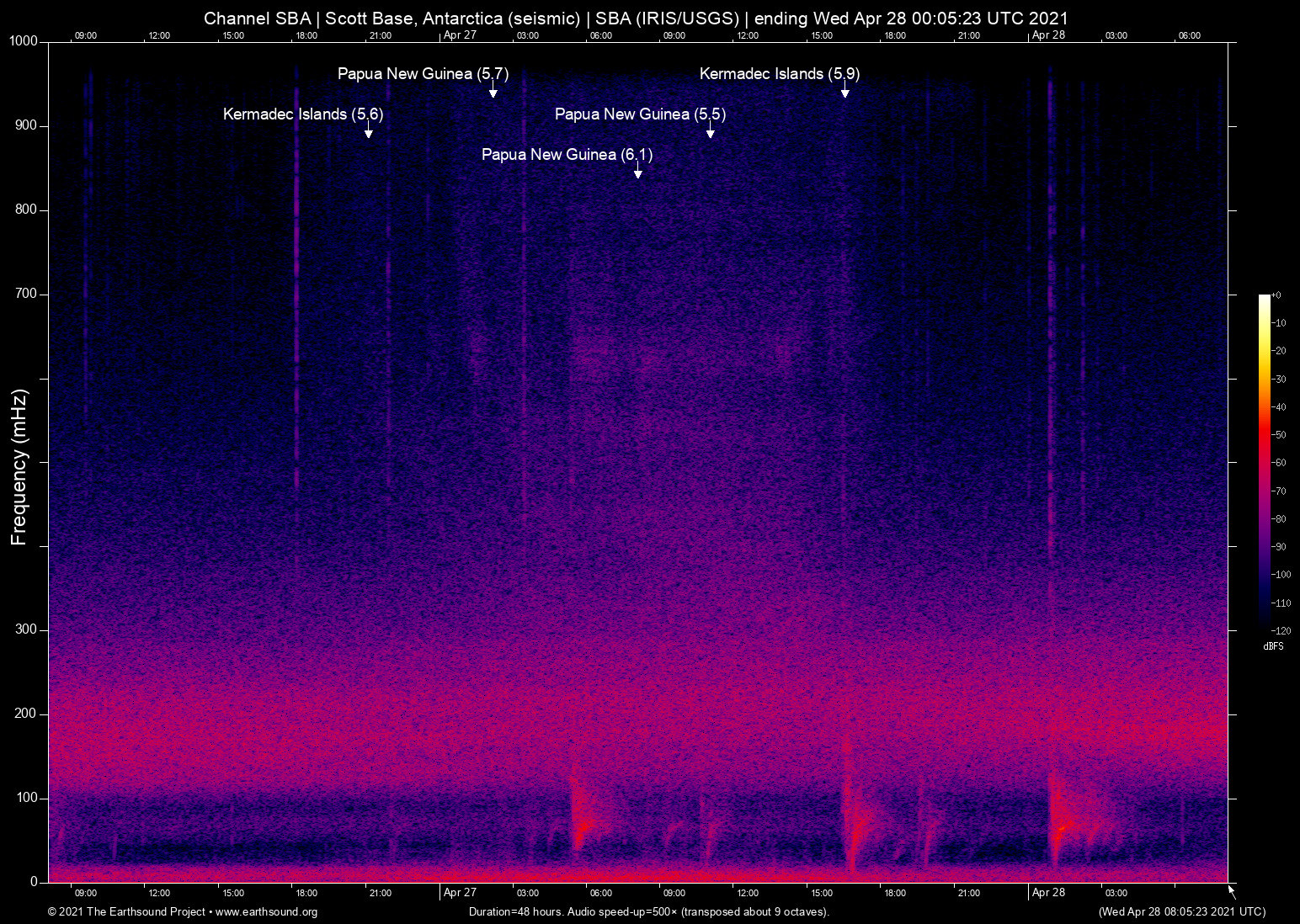Click the arrow marker under Papua New Guinea (5.7)
The width and height of the screenshot is (1300, 924).
pos(493,92)
